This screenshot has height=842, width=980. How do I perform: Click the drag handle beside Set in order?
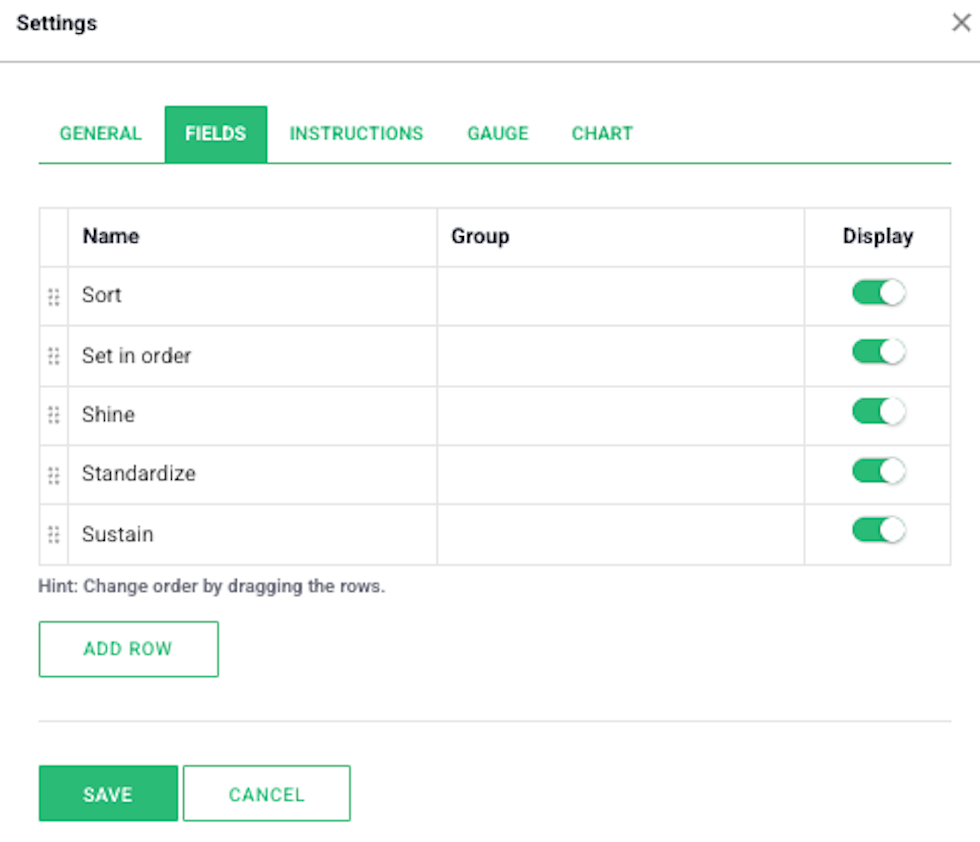54,356
